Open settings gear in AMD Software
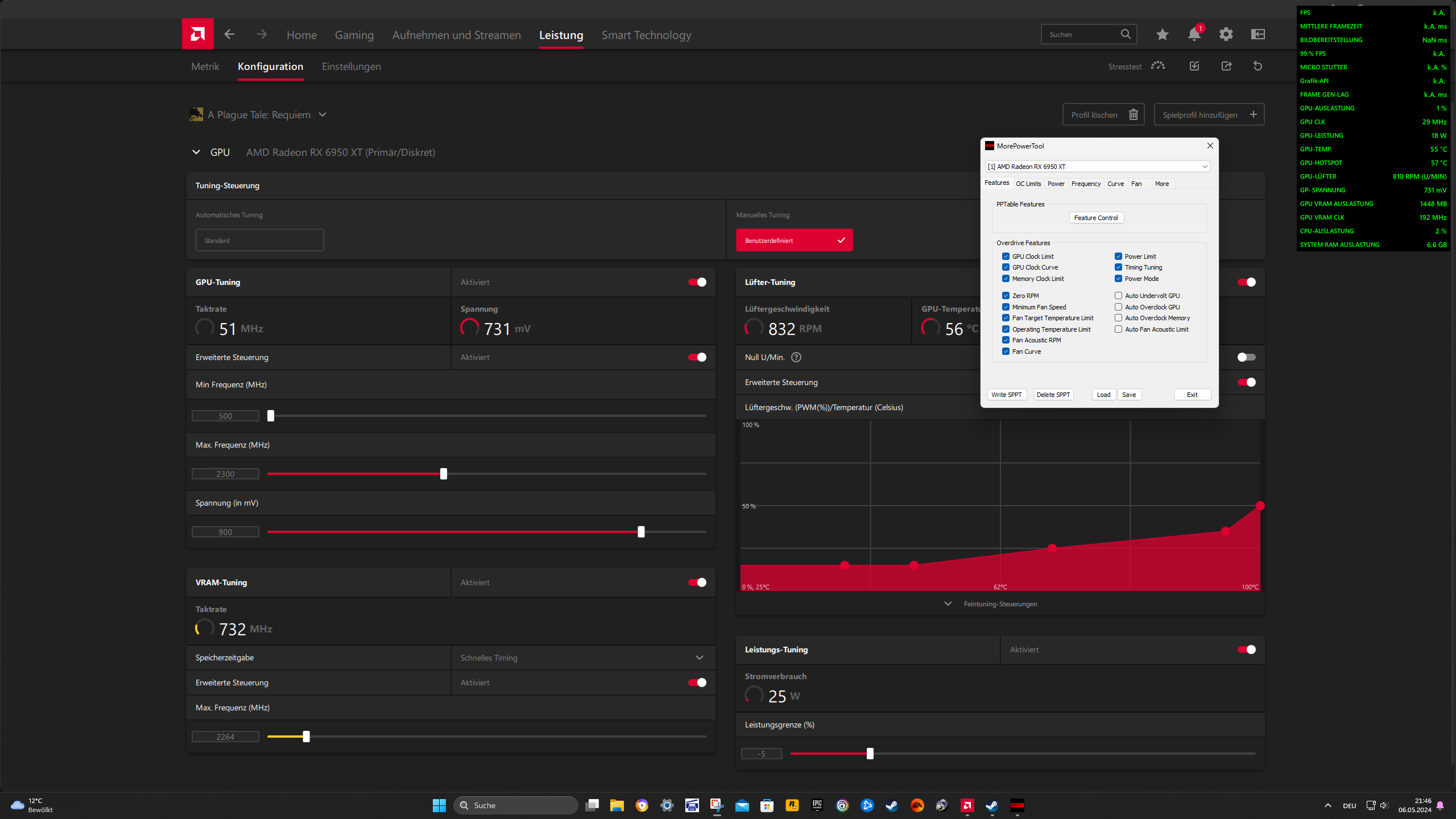 point(1226,35)
